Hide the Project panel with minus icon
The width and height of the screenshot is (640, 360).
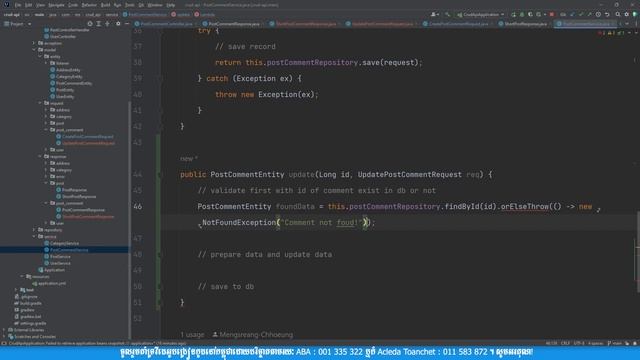[x=127, y=24]
